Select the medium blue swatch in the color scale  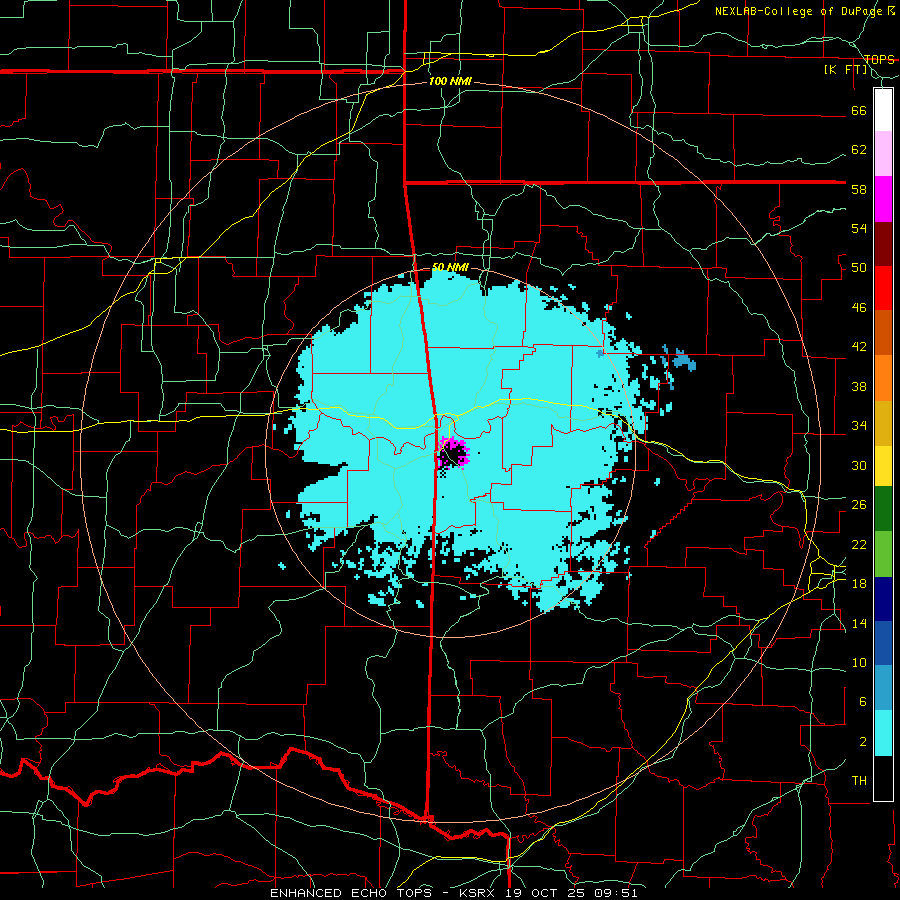coord(883,643)
